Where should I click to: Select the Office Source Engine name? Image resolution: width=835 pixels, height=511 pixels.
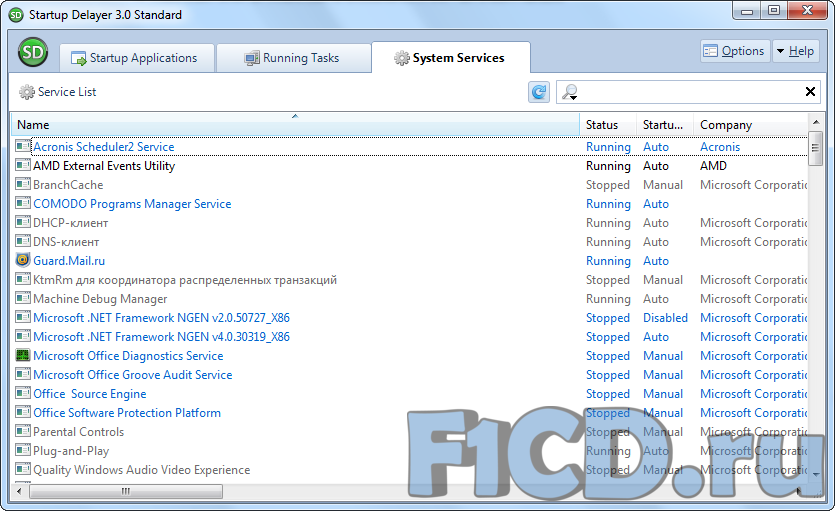(x=89, y=394)
